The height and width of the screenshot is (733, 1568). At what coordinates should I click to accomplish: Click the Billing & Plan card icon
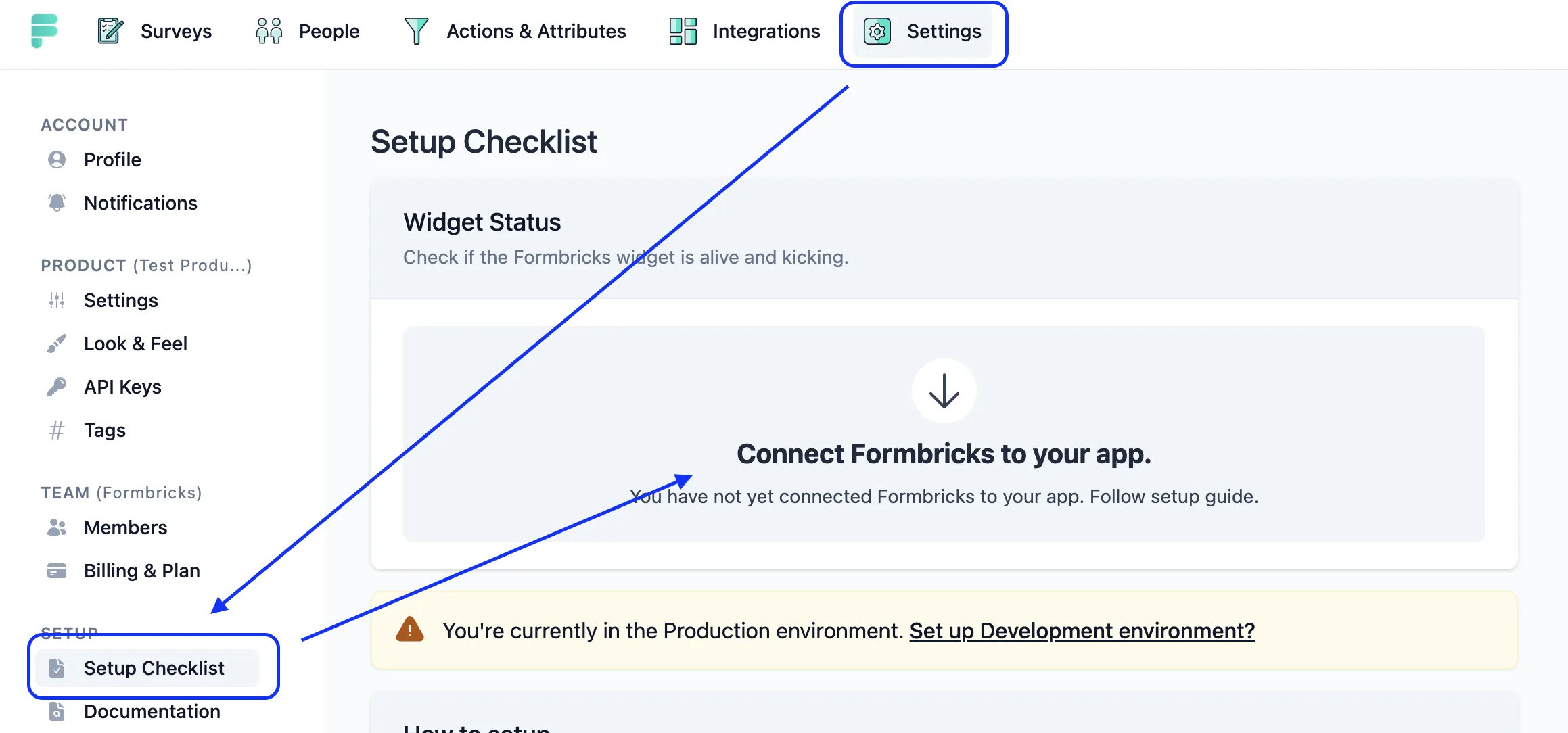click(x=57, y=571)
